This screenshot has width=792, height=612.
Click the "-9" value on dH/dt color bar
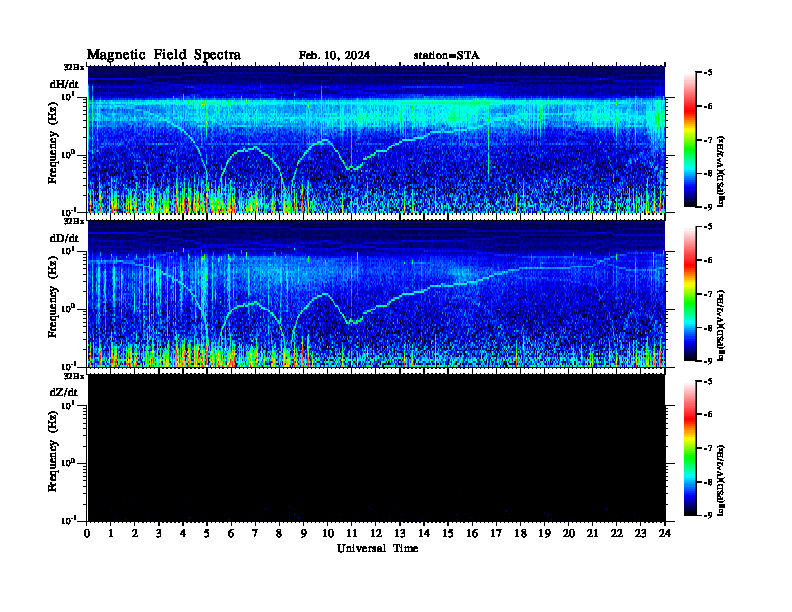(x=708, y=207)
